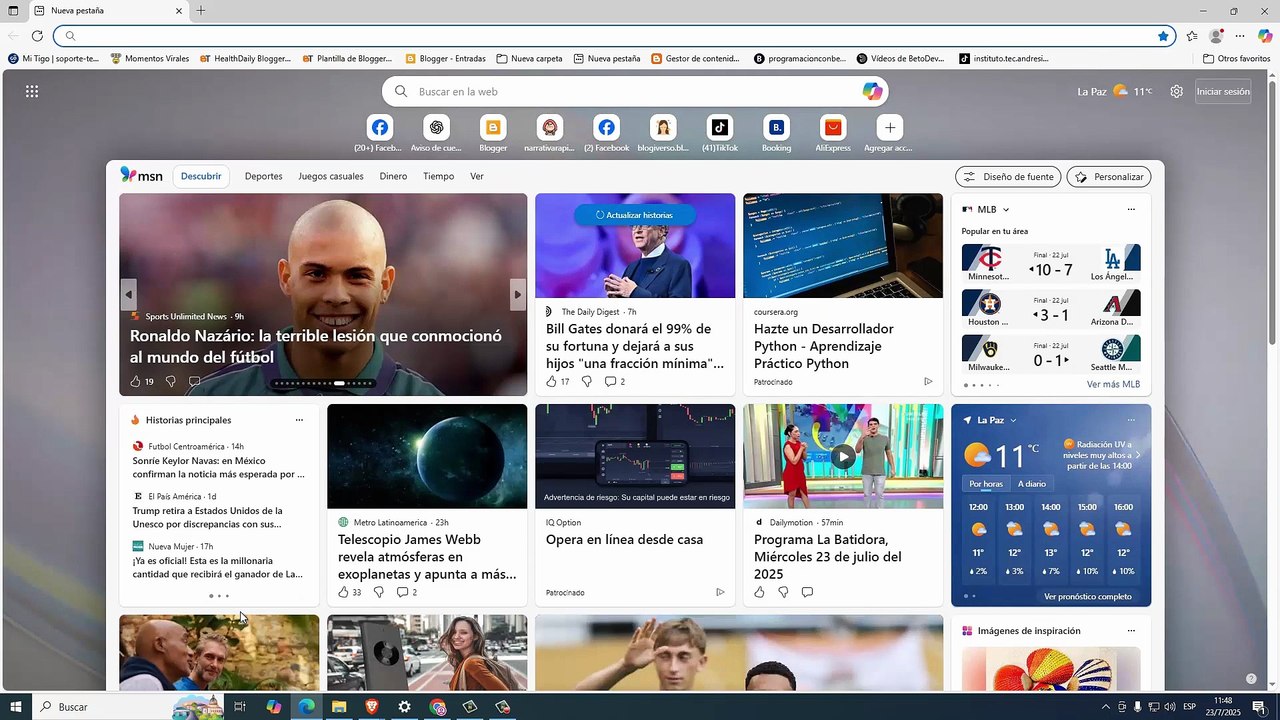Open the Booking quick link tile
Viewport: 1280px width, 720px height.
[x=776, y=128]
